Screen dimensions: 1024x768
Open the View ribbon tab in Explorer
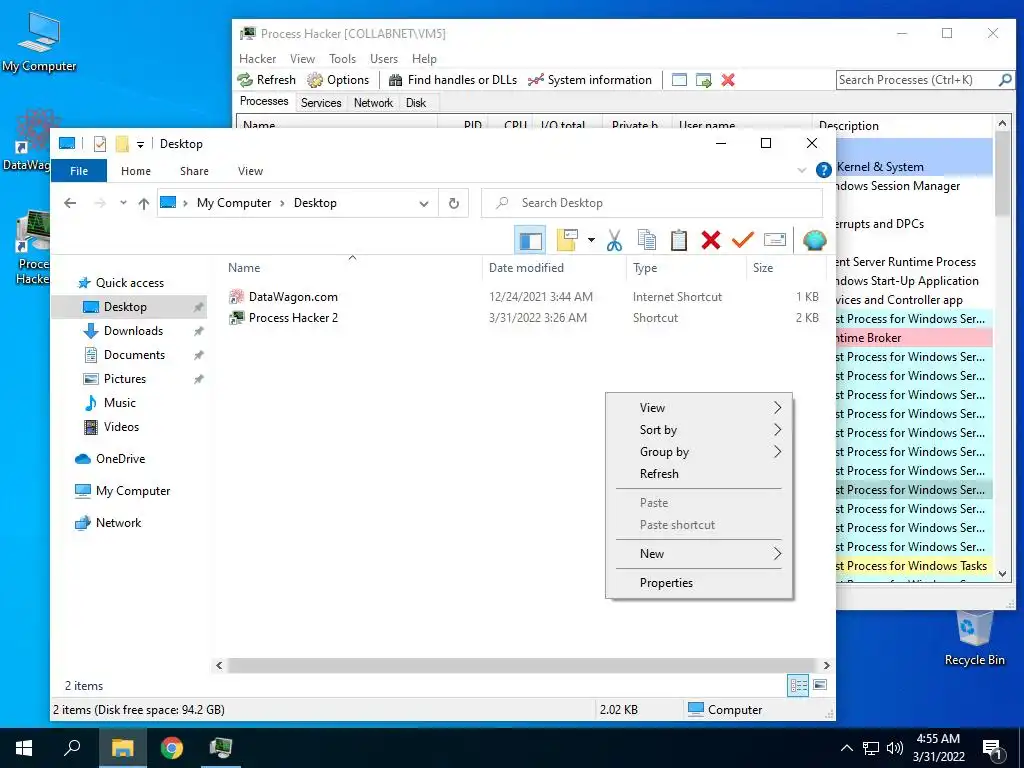coord(250,171)
